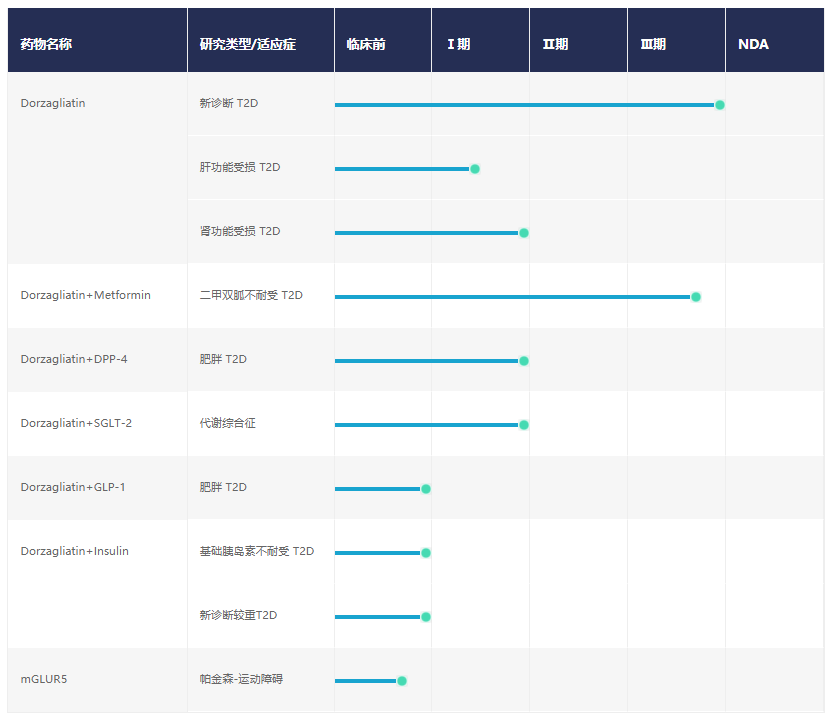Click the progress endpoint dot for Dorzagliatin+DPP-4
828x720 pixels.
524,361
